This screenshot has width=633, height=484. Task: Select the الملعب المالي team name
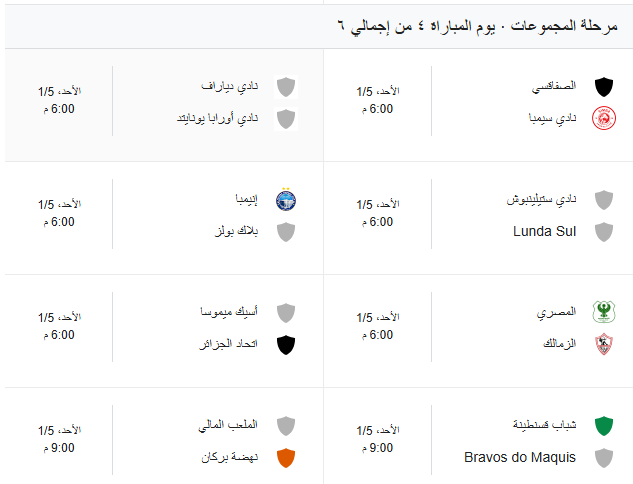coord(228,425)
